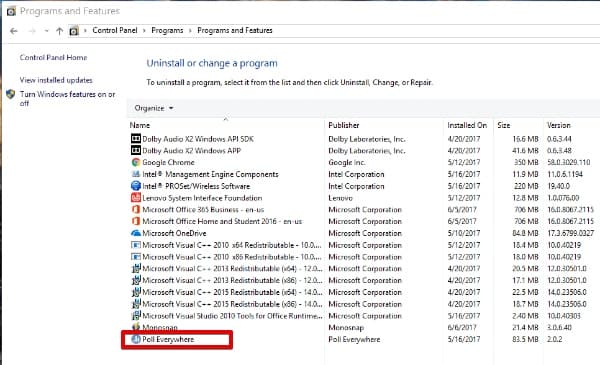Viewport: 600px width, 365px height.
Task: Go to Control Panel in the breadcrumb
Action: [x=114, y=30]
